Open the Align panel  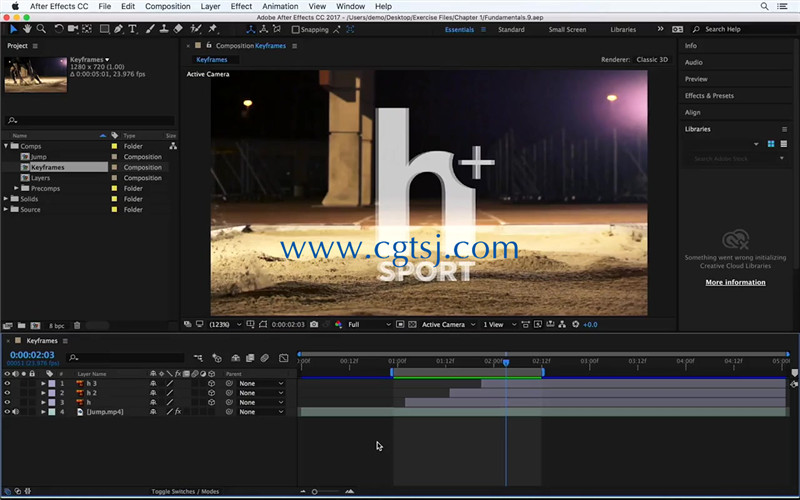point(692,112)
